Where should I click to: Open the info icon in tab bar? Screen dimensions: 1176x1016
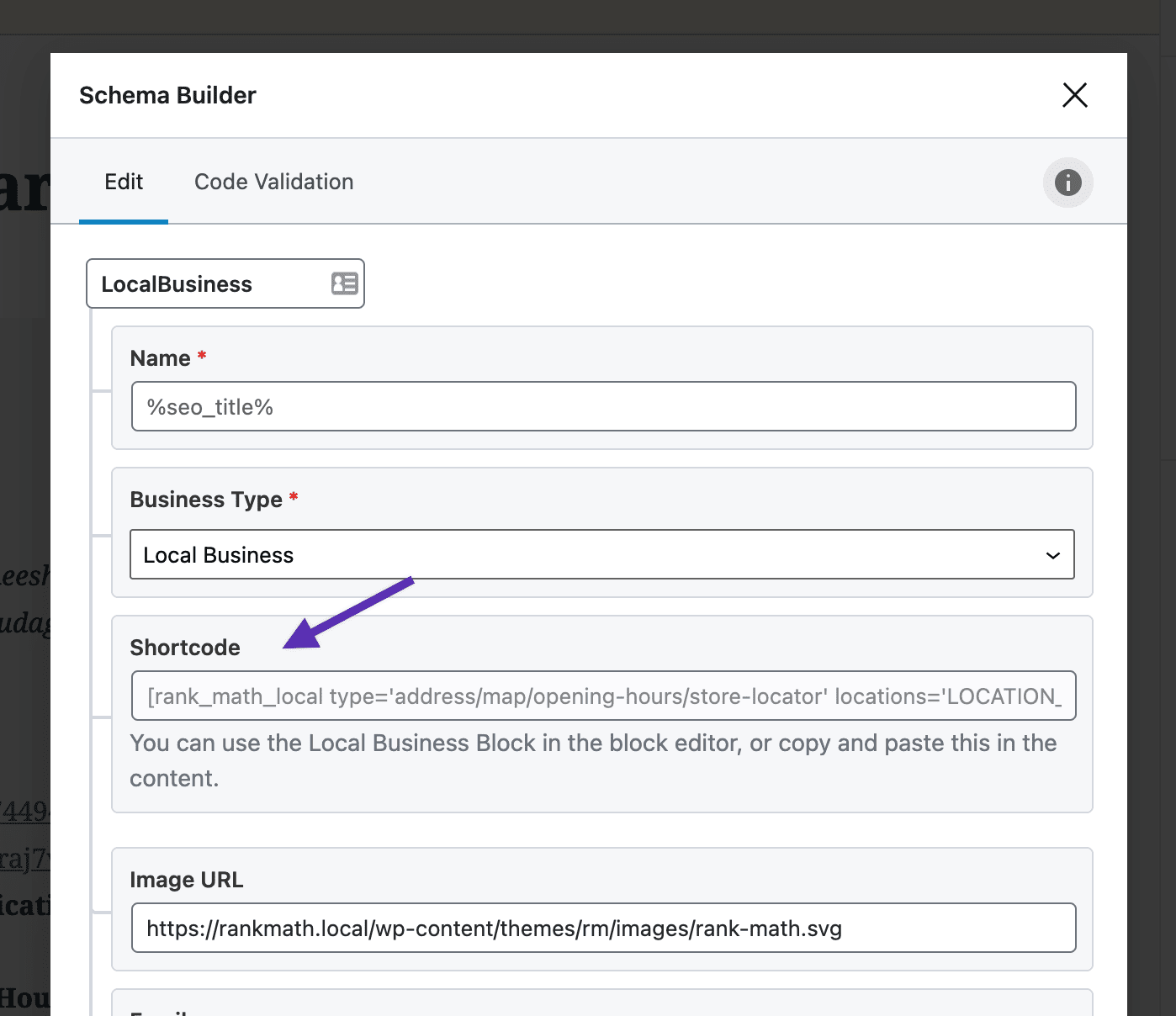tap(1067, 182)
